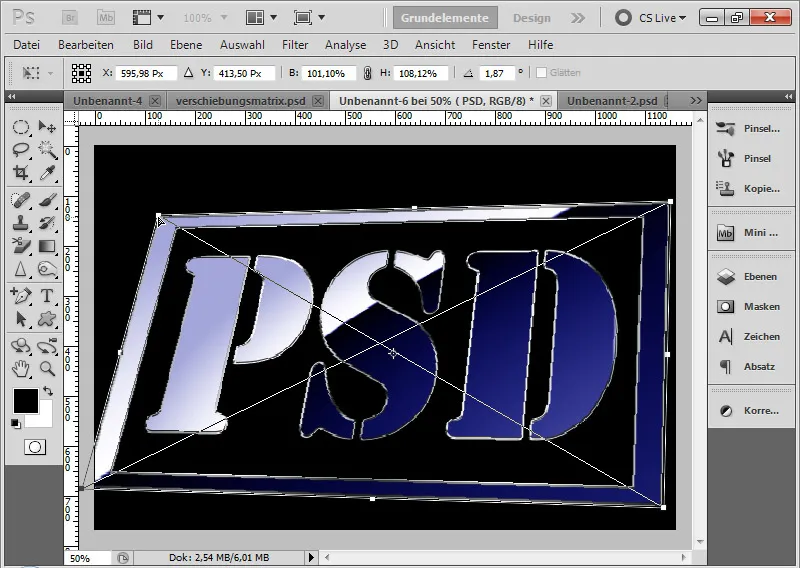
Task: Select the Magic Wand tool
Action: pos(47,150)
